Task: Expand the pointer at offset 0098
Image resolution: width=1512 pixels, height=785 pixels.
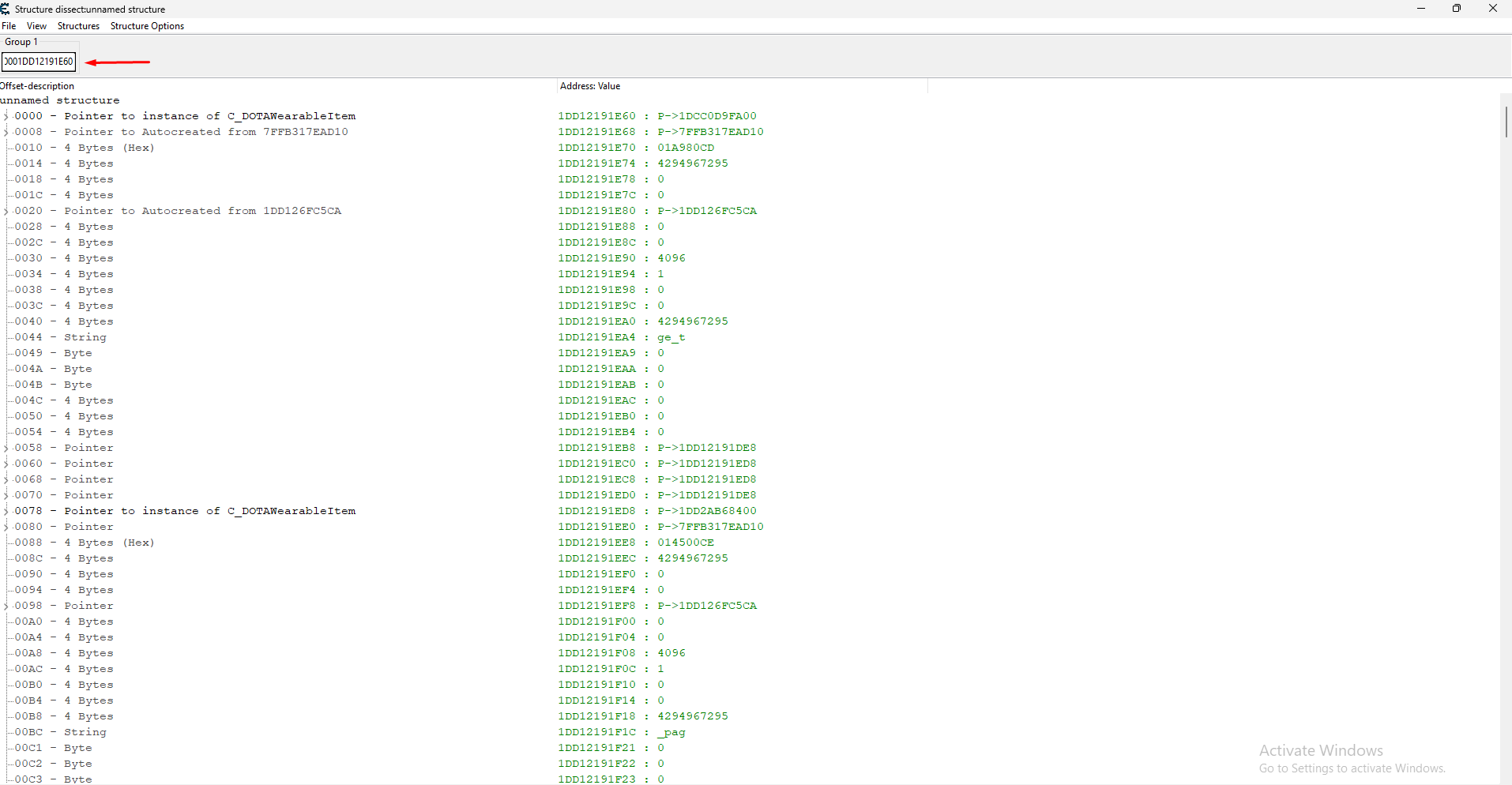Action: coord(6,606)
